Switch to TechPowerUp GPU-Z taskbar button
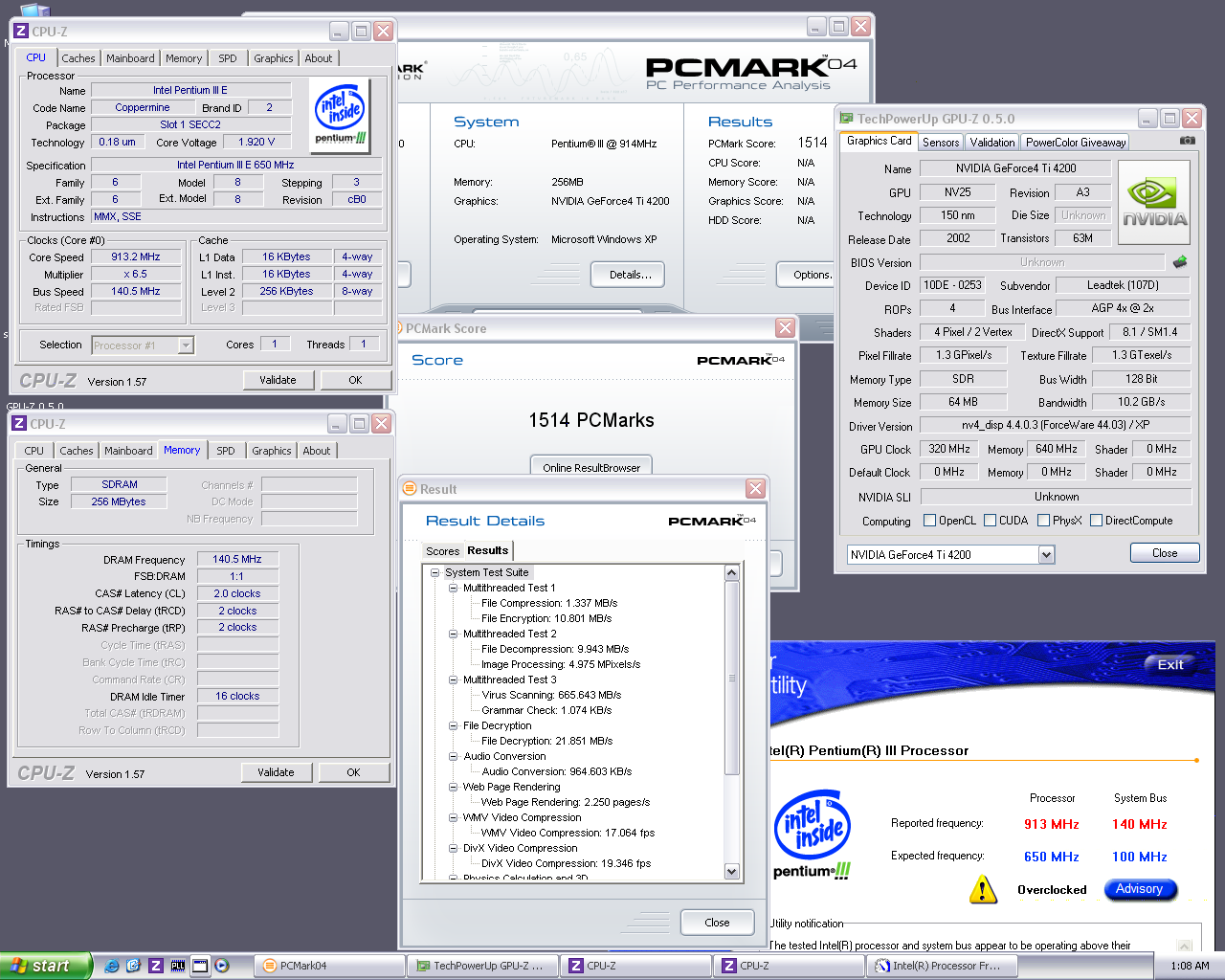The image size is (1225, 980). tap(483, 966)
